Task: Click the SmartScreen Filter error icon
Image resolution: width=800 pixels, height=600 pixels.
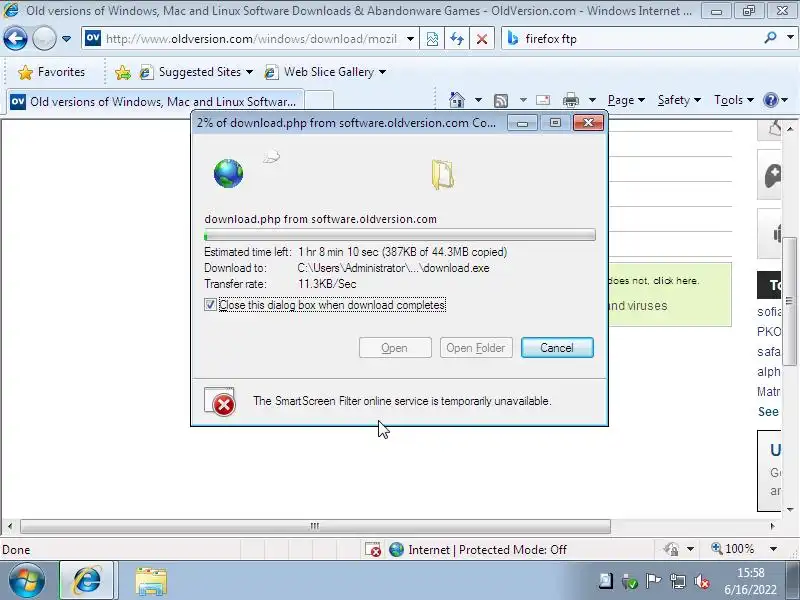Action: click(220, 402)
